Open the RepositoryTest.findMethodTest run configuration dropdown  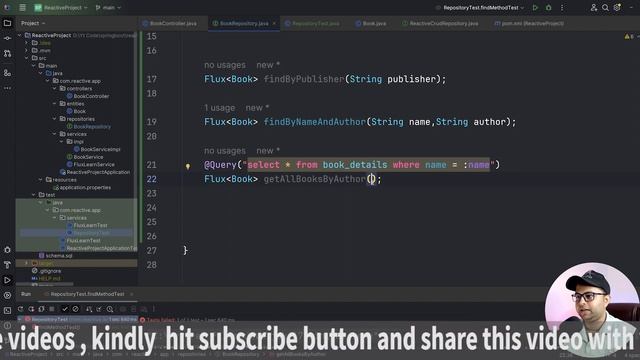480,8
